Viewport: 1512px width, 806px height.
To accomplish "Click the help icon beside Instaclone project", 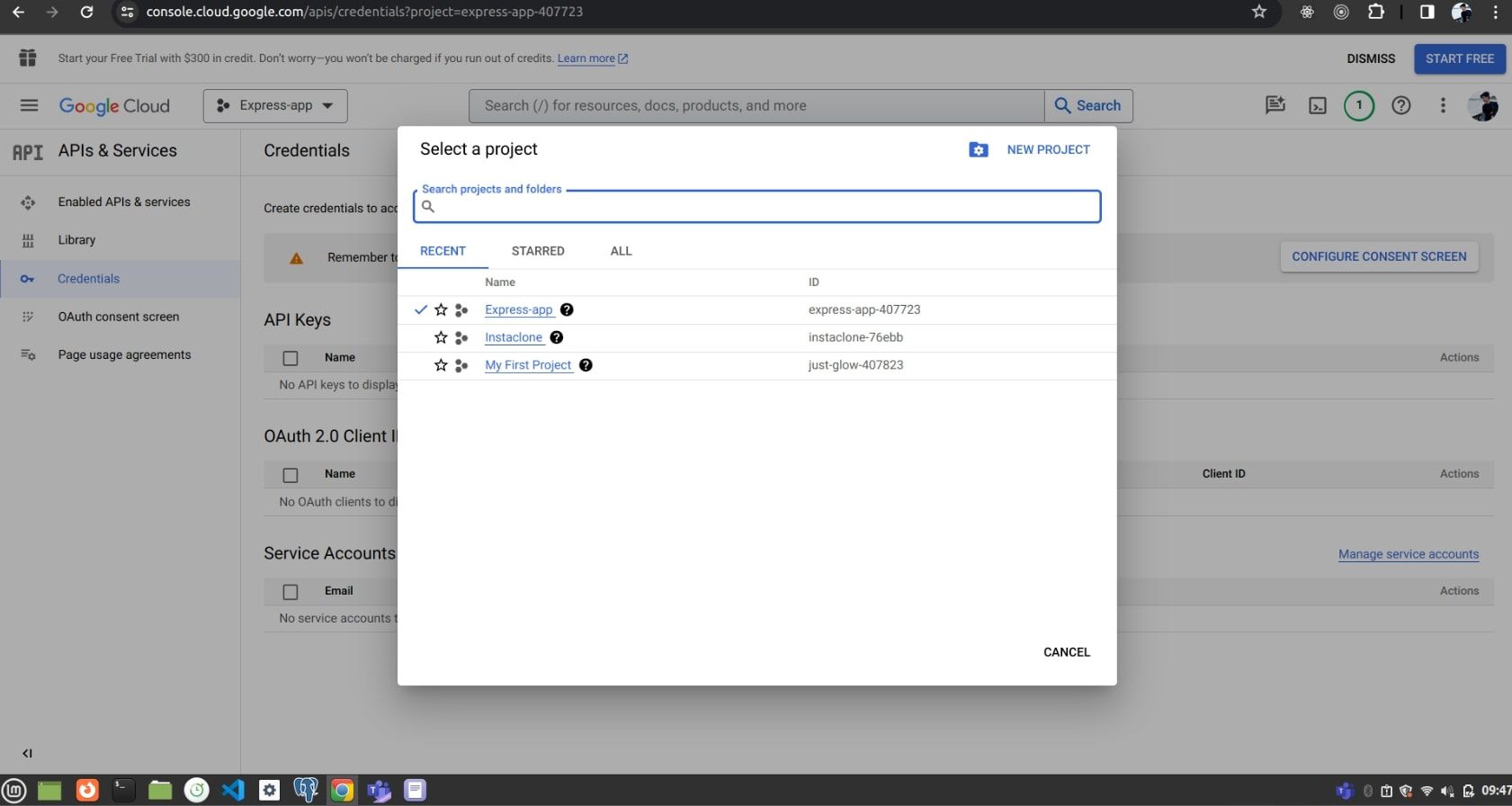I will point(557,337).
